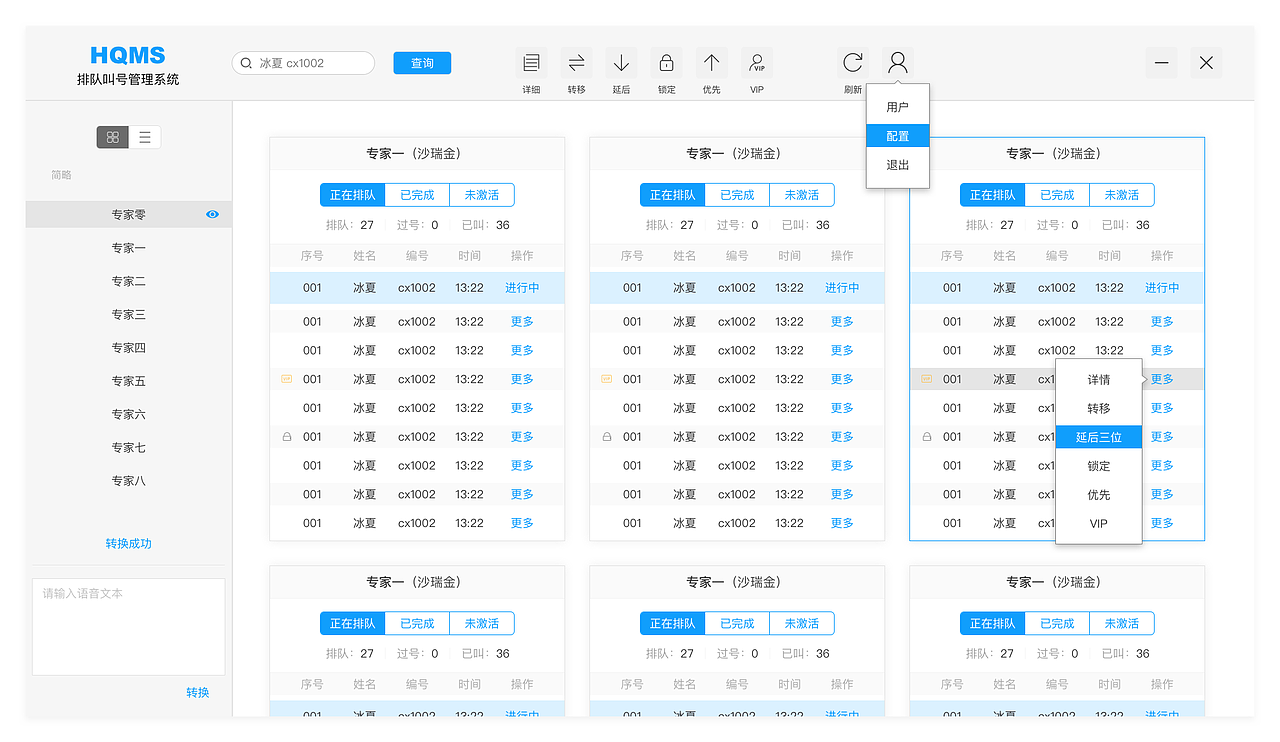This screenshot has width=1280, height=742.
Task: Select 配置 from the user dropdown menu
Action: (897, 135)
